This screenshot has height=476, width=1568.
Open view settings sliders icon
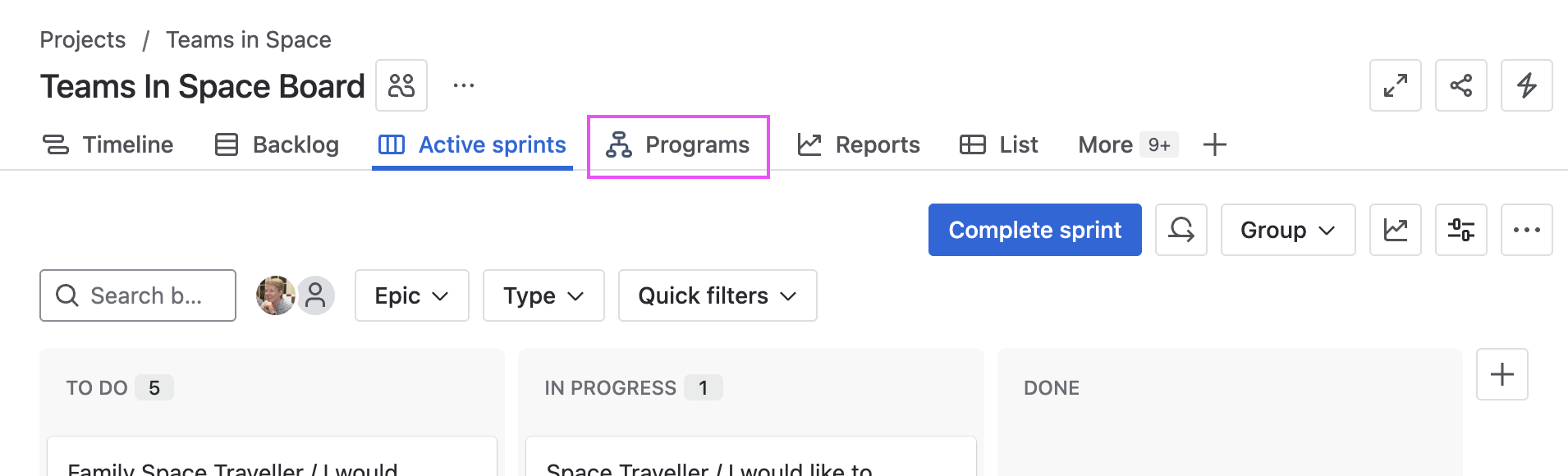[x=1460, y=230]
